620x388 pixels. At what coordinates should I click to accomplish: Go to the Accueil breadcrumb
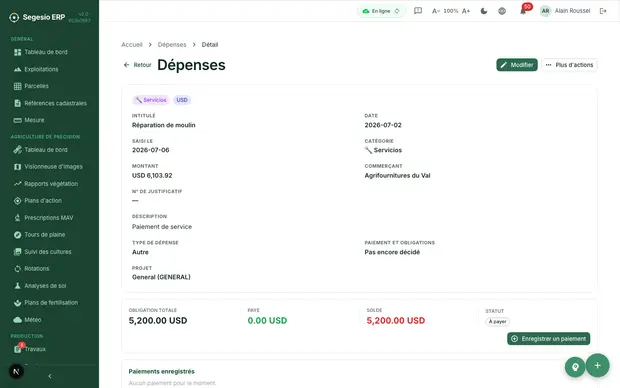[132, 45]
